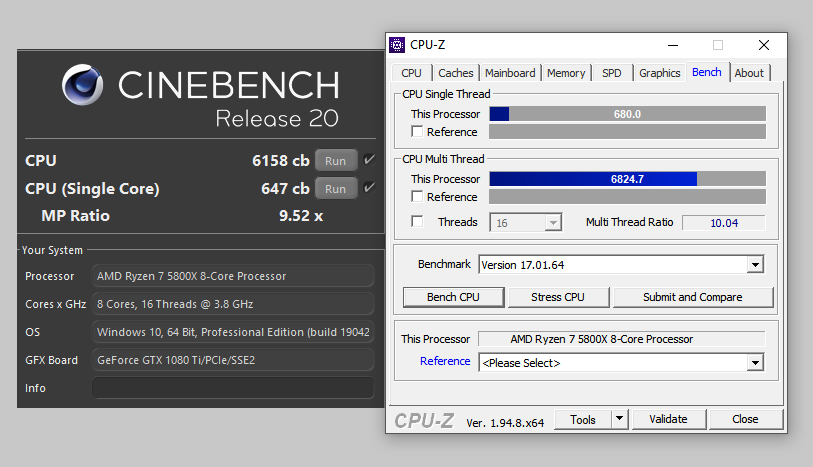The image size is (813, 467).
Task: Click the Cinebench Processor field
Action: (233, 276)
